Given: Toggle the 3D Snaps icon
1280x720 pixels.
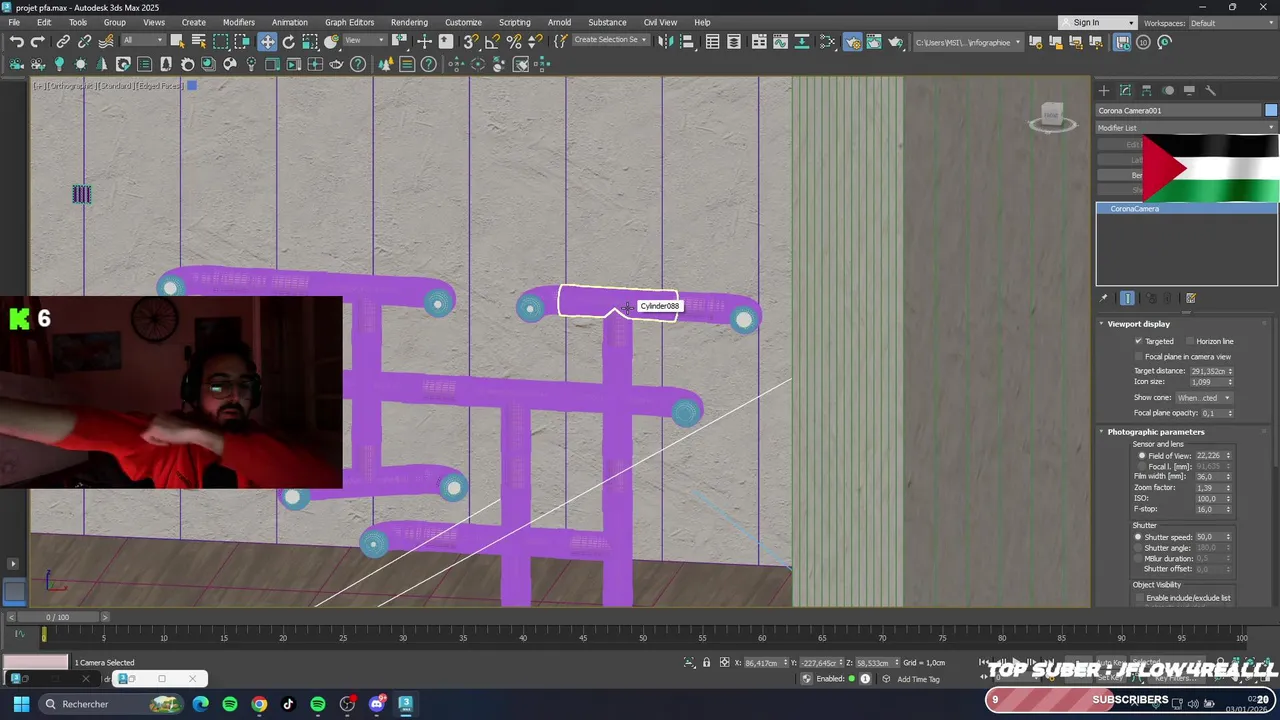Looking at the screenshot, I should pos(470,41).
